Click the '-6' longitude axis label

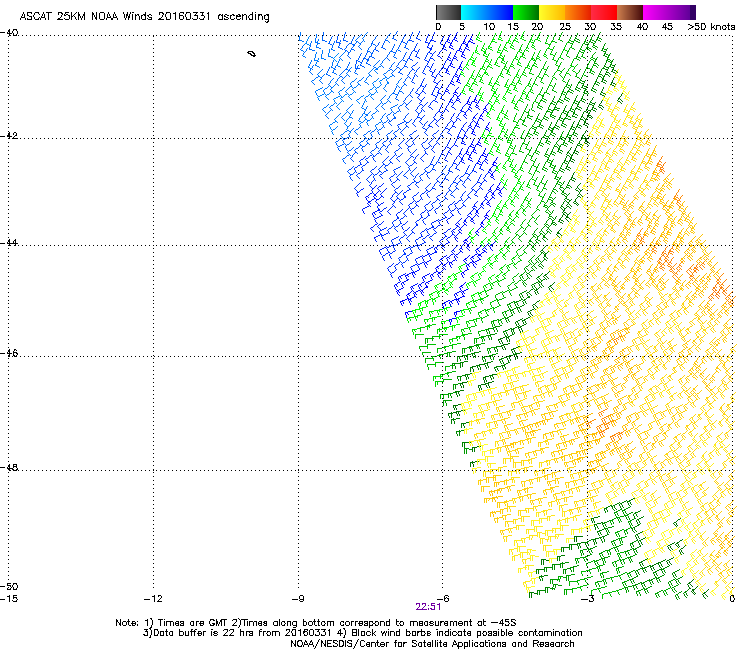click(443, 599)
